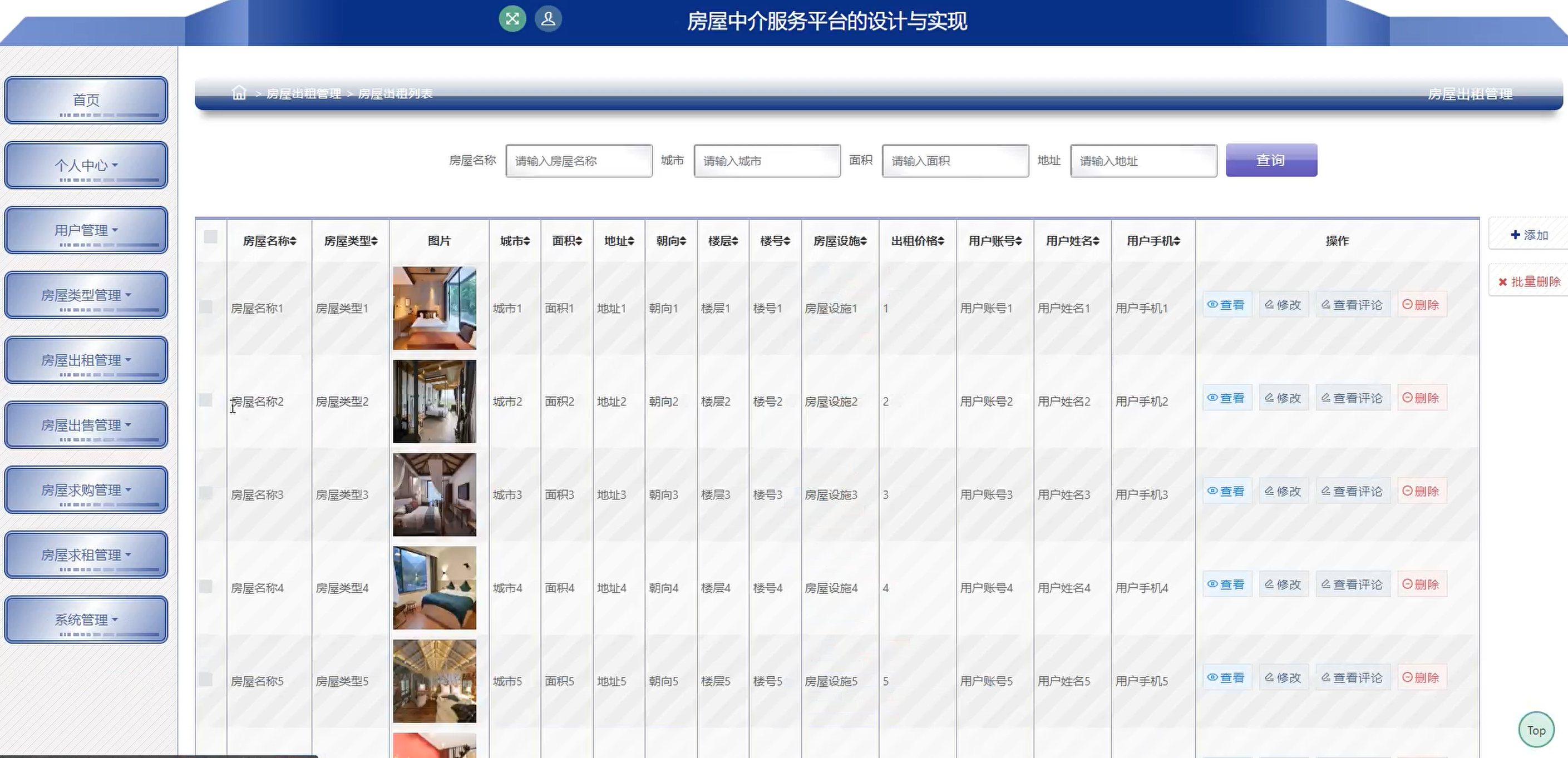Image resolution: width=1568 pixels, height=758 pixels.
Task: Sort by 用户姓名 column arrows
Action: (1096, 241)
